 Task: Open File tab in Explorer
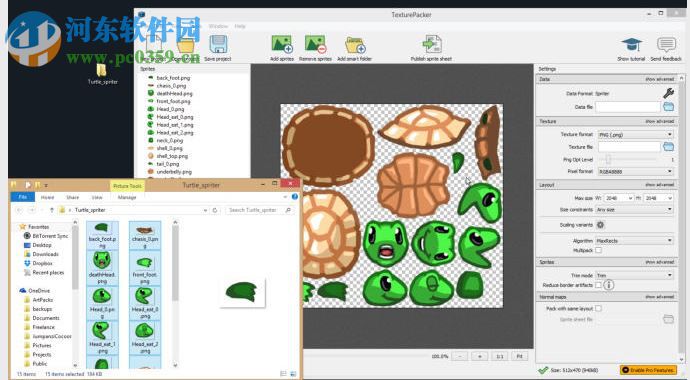22,197
